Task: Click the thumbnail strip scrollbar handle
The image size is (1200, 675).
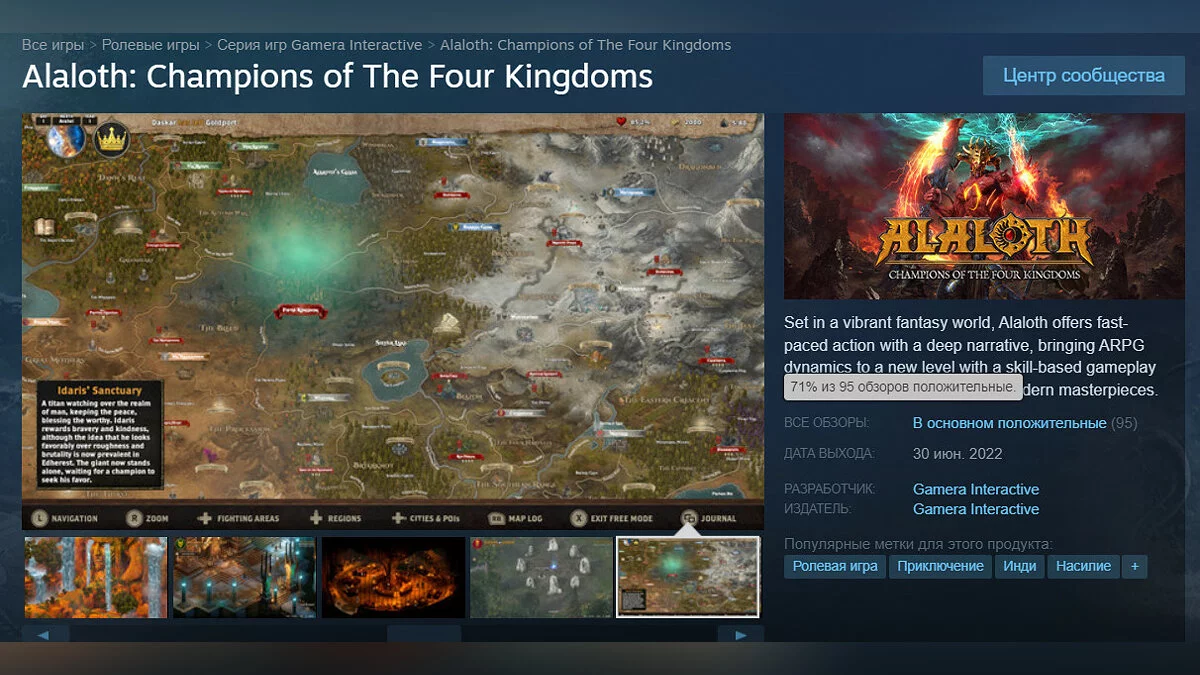Action: coord(424,634)
